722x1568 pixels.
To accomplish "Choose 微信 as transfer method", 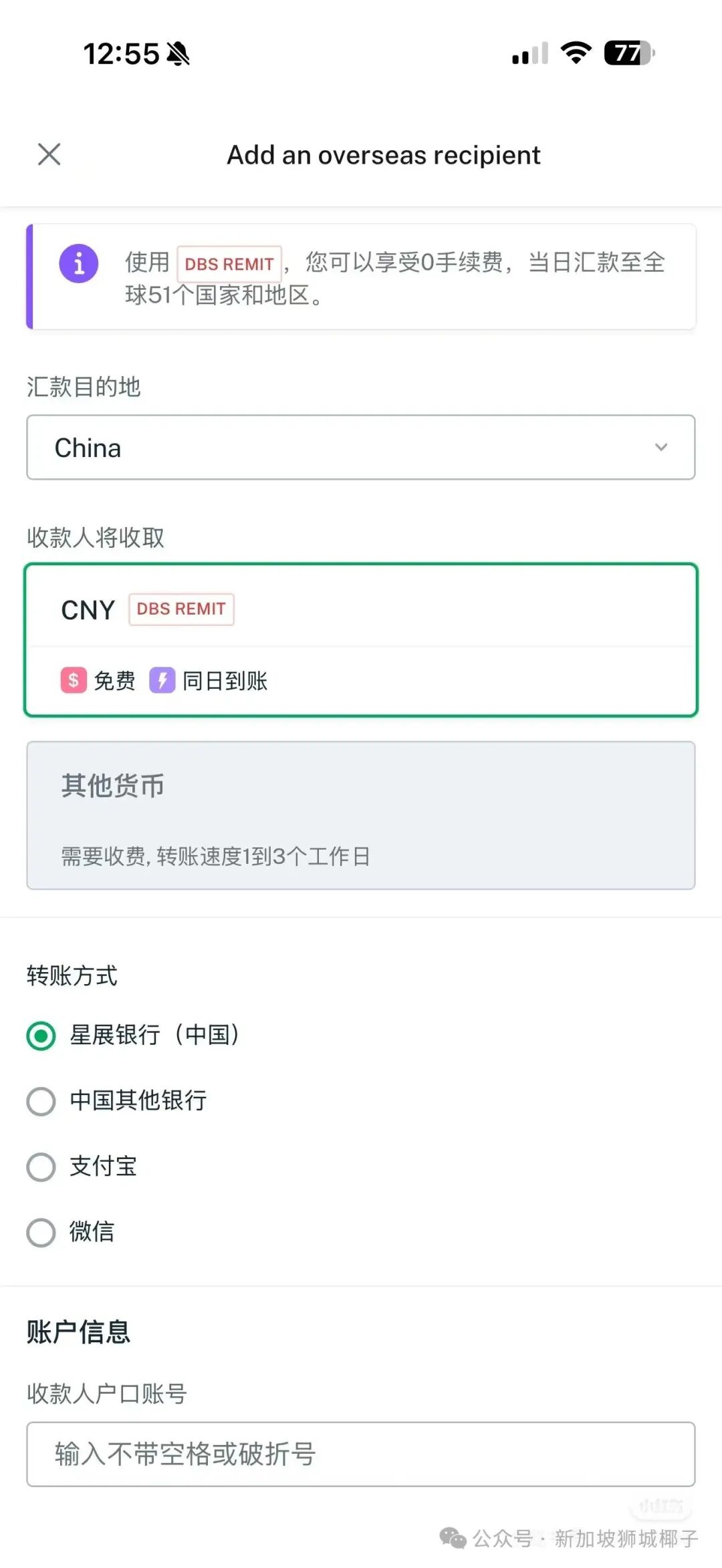I will 41,1233.
